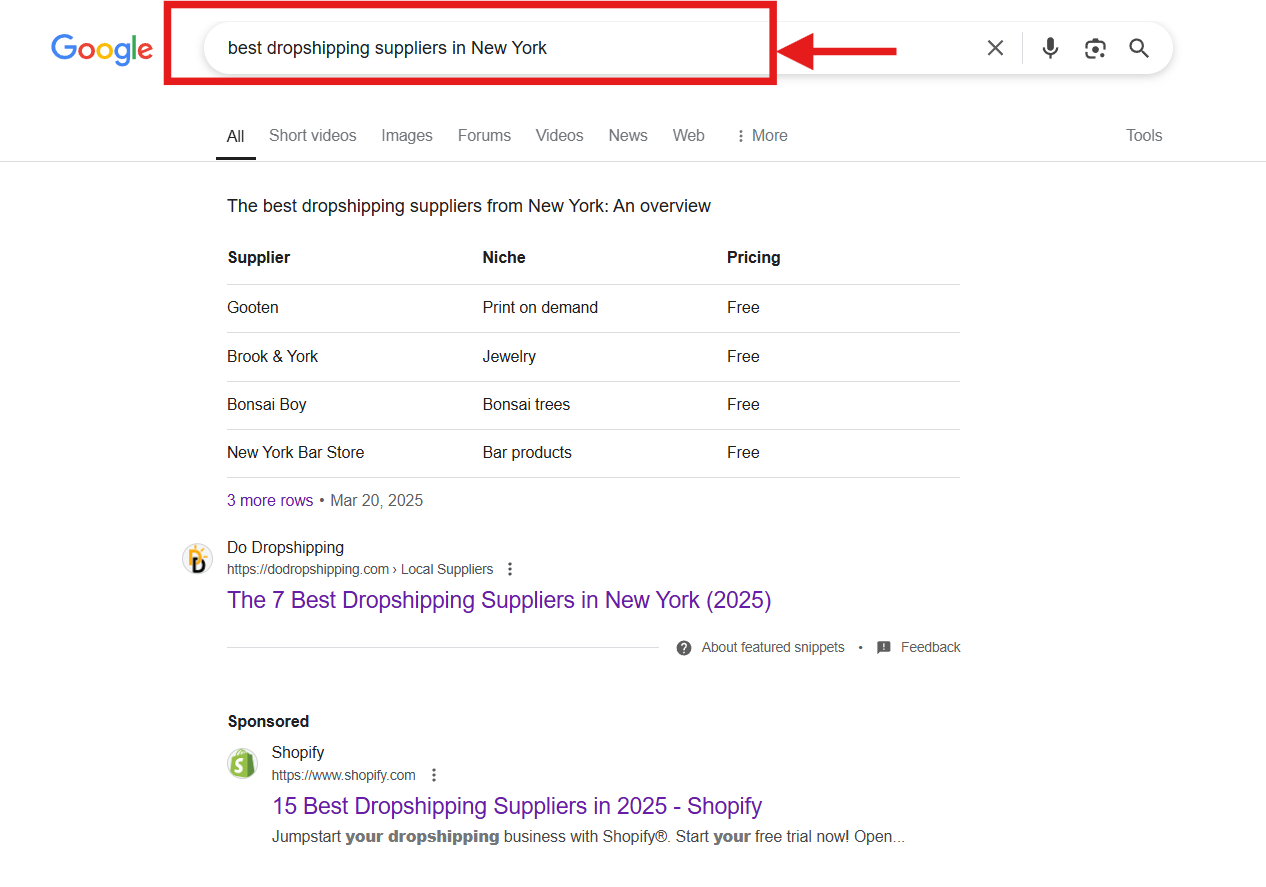This screenshot has width=1266, height=887.
Task: Select the Brook & York supplier cell
Action: [x=272, y=356]
